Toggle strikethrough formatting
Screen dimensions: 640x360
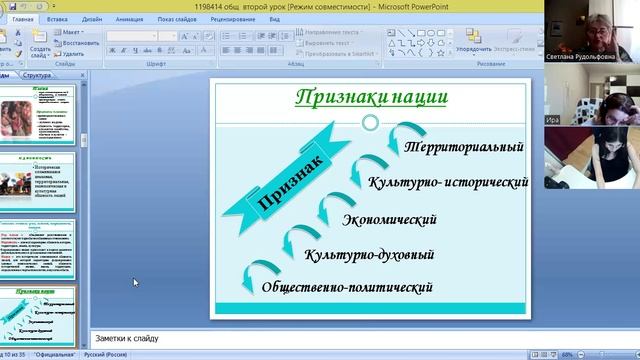click(147, 51)
